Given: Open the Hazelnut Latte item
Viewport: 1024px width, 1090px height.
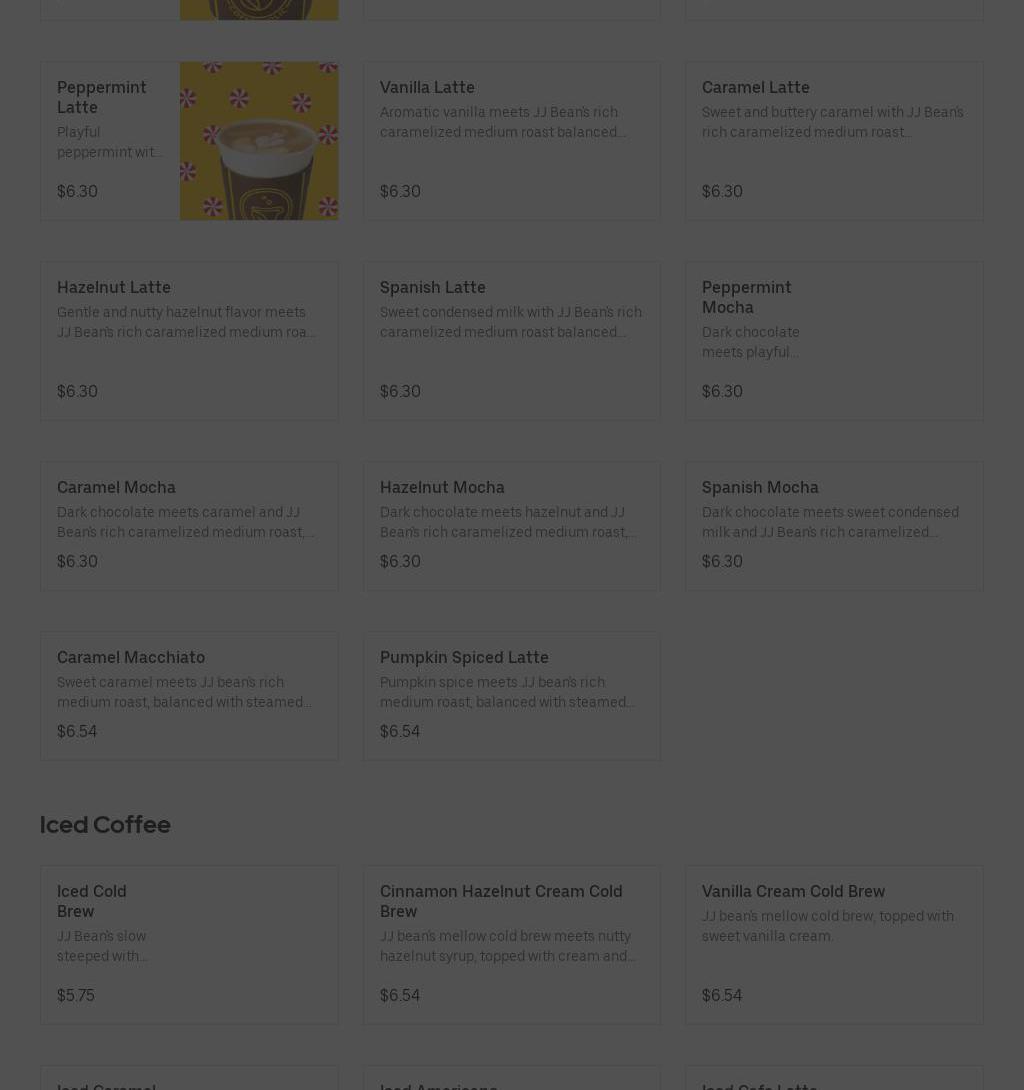Looking at the screenshot, I should tap(189, 341).
